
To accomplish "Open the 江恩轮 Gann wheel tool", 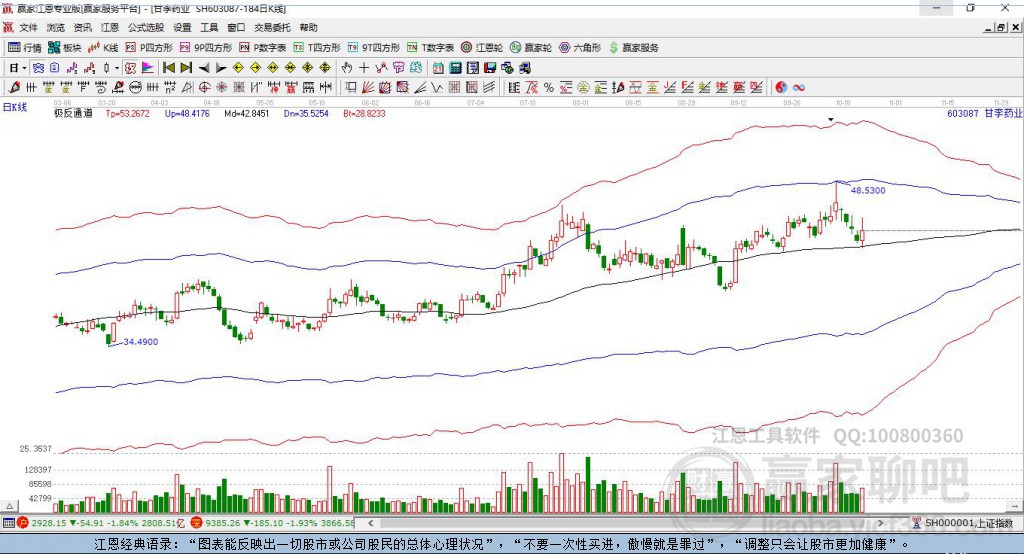I will 482,48.
